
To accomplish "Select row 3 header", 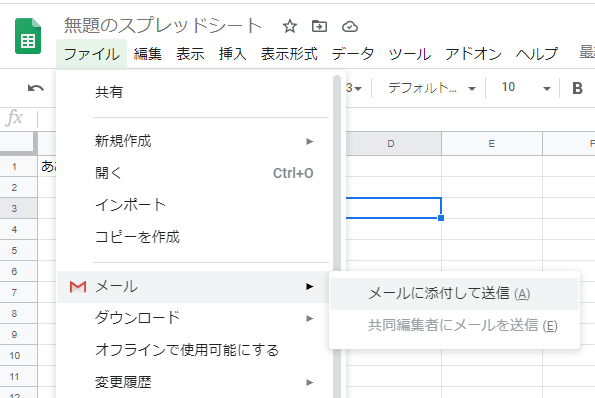I will pos(18,208).
